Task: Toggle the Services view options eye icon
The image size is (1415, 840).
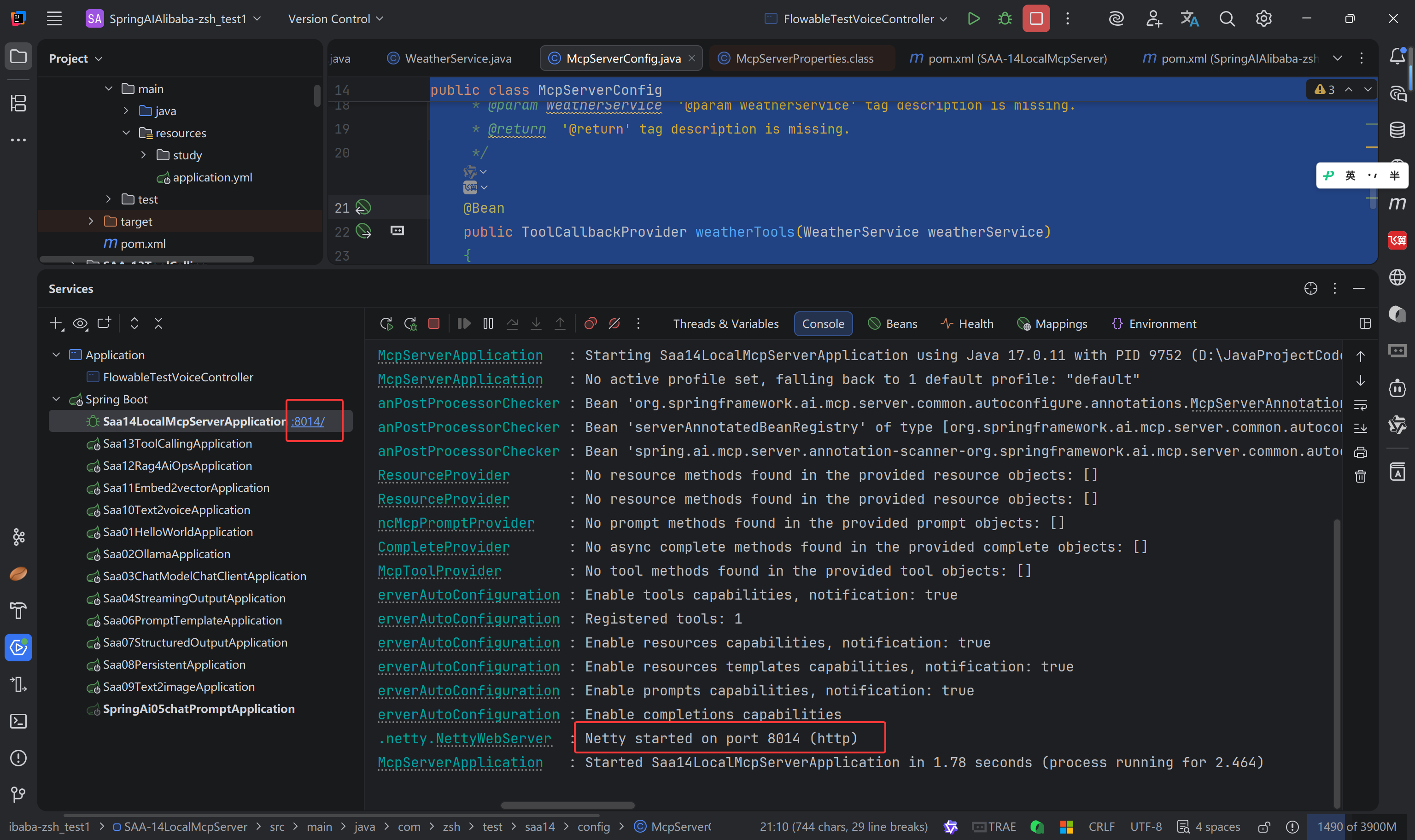Action: point(80,323)
